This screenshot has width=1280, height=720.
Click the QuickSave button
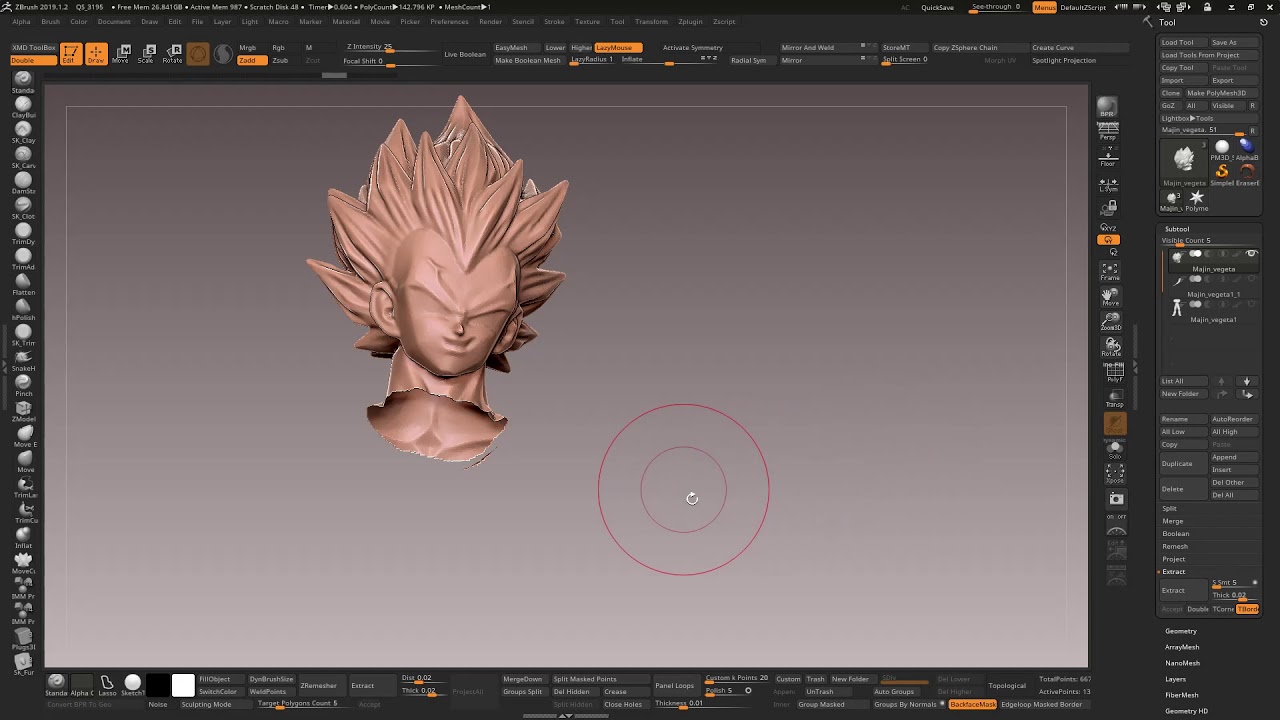937,7
